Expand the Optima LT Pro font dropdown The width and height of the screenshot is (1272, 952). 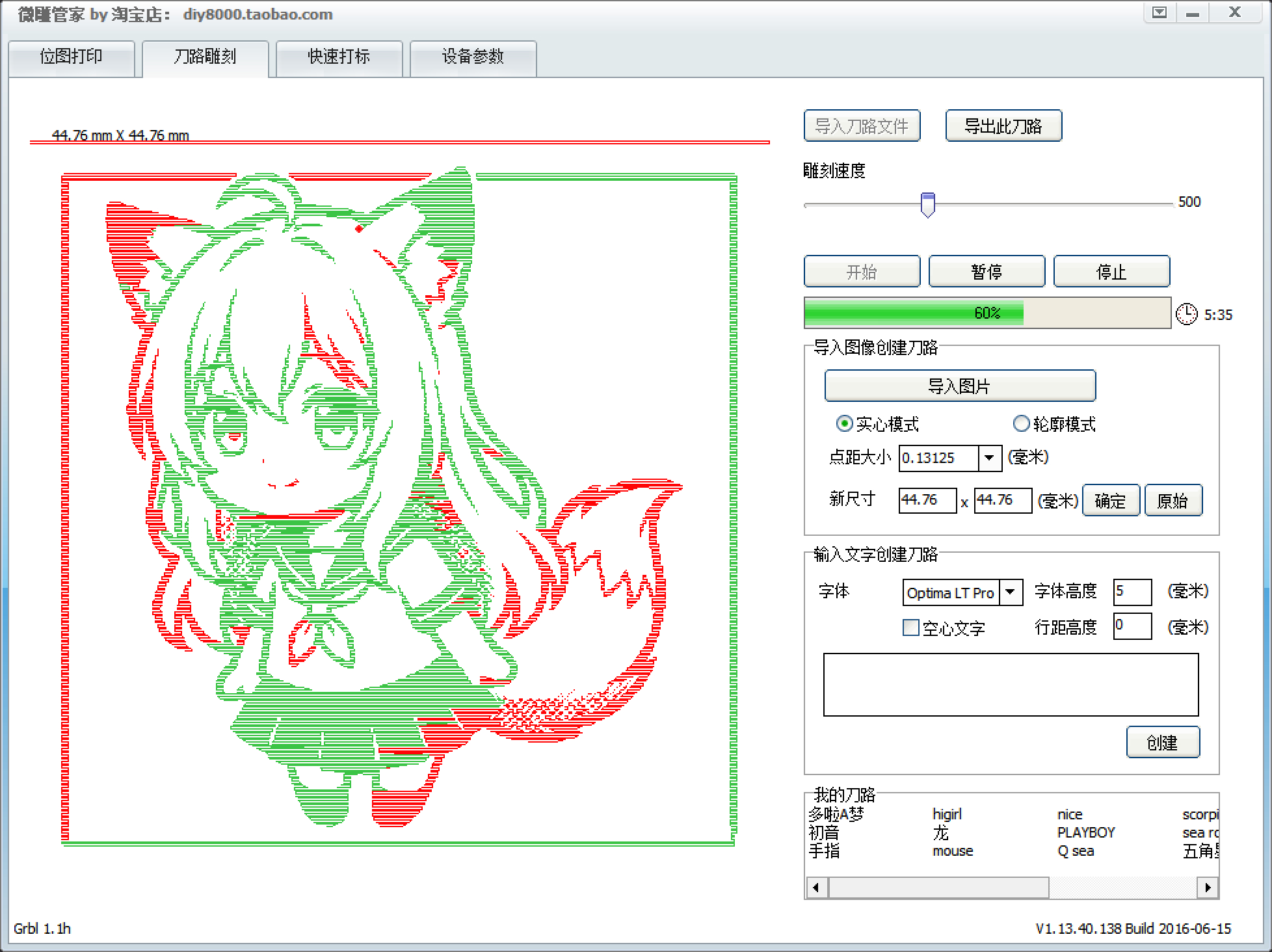point(1010,592)
